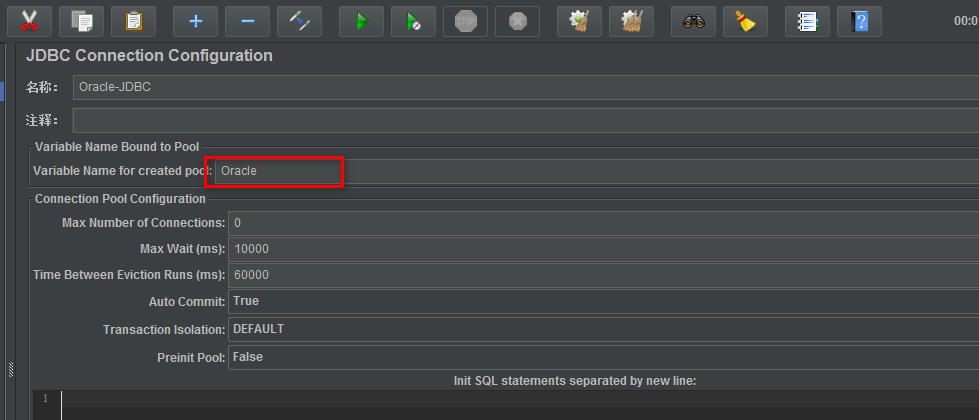Start test without pauses icon
This screenshot has height=420, width=979.
[x=413, y=22]
